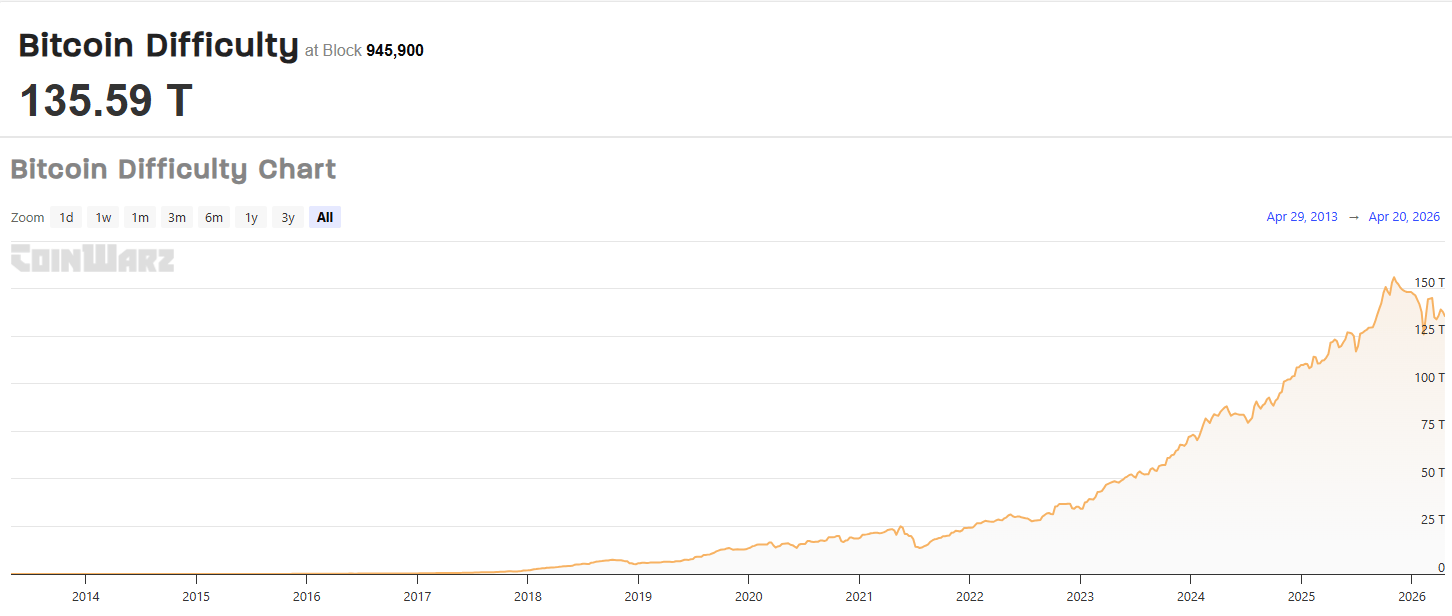This screenshot has height=616, width=1452.
Task: Click the 2020 x-axis year label
Action: (x=748, y=596)
